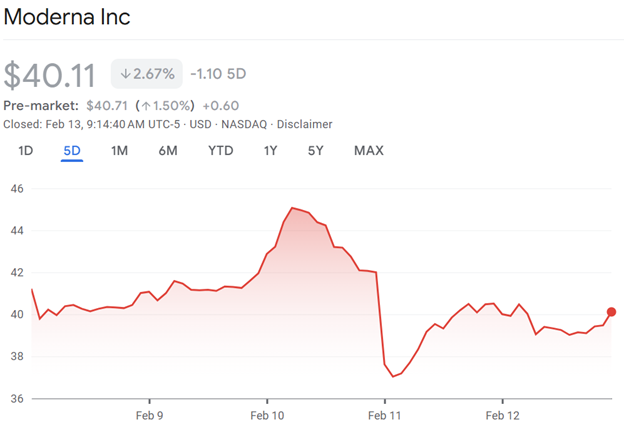Choose the YTD range tab
The width and height of the screenshot is (624, 427).
(220, 151)
